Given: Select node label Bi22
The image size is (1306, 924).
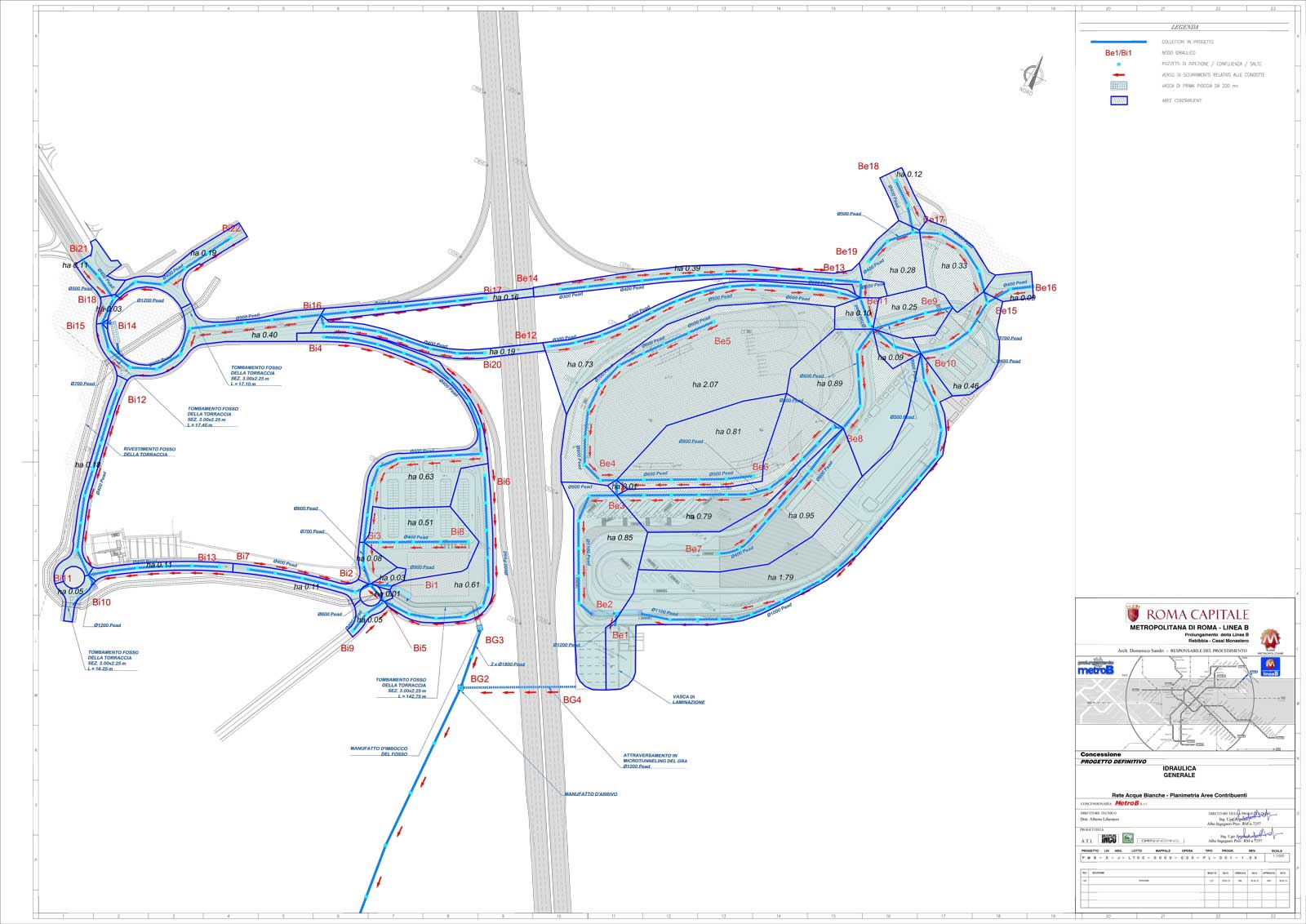Looking at the screenshot, I should [x=232, y=229].
